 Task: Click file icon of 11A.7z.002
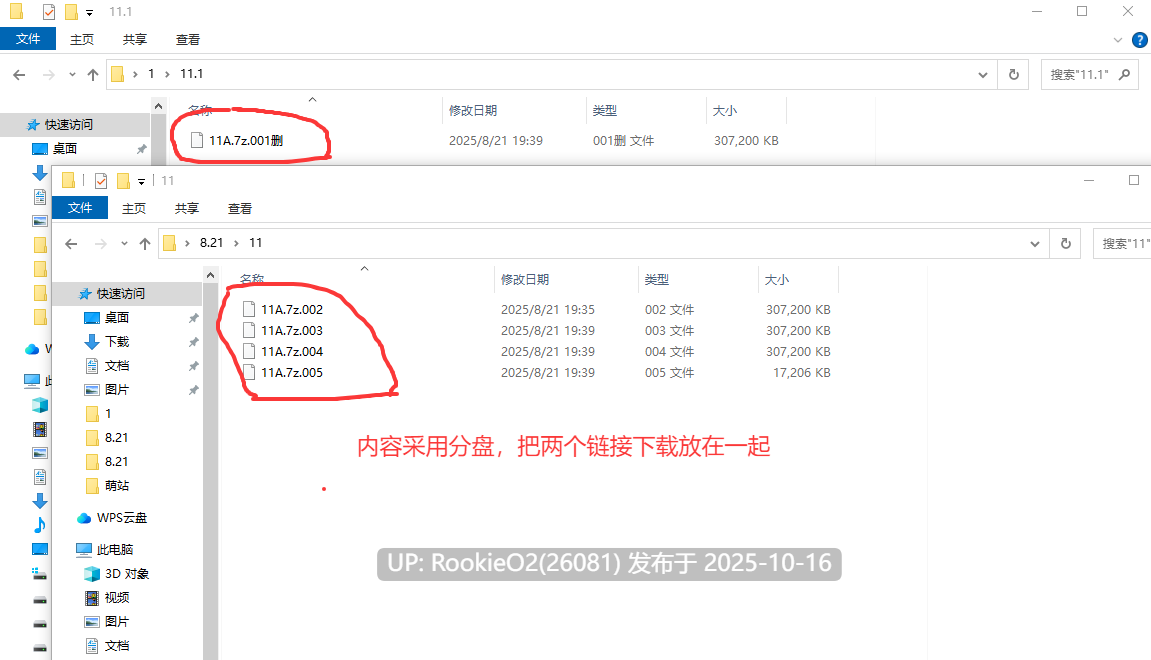(x=249, y=309)
